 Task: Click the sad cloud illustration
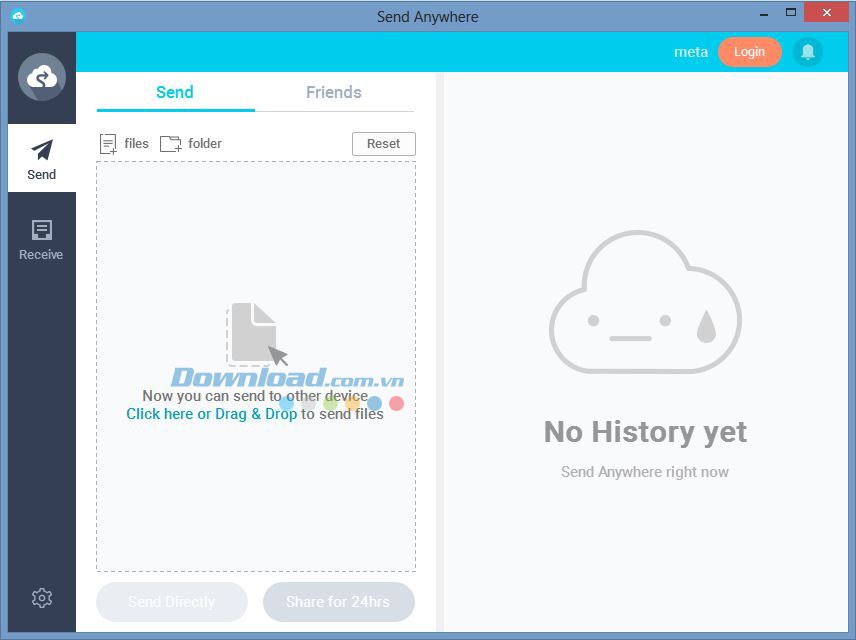[x=644, y=300]
